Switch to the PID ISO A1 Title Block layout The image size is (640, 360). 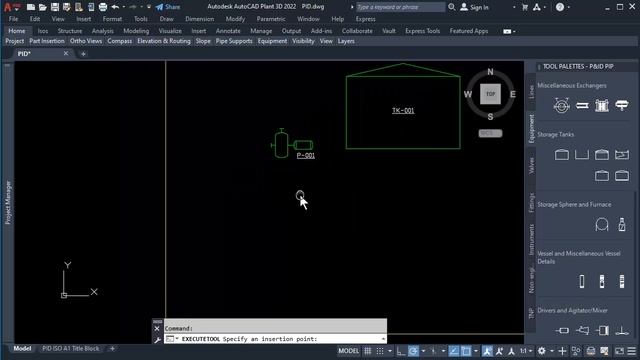click(x=71, y=349)
